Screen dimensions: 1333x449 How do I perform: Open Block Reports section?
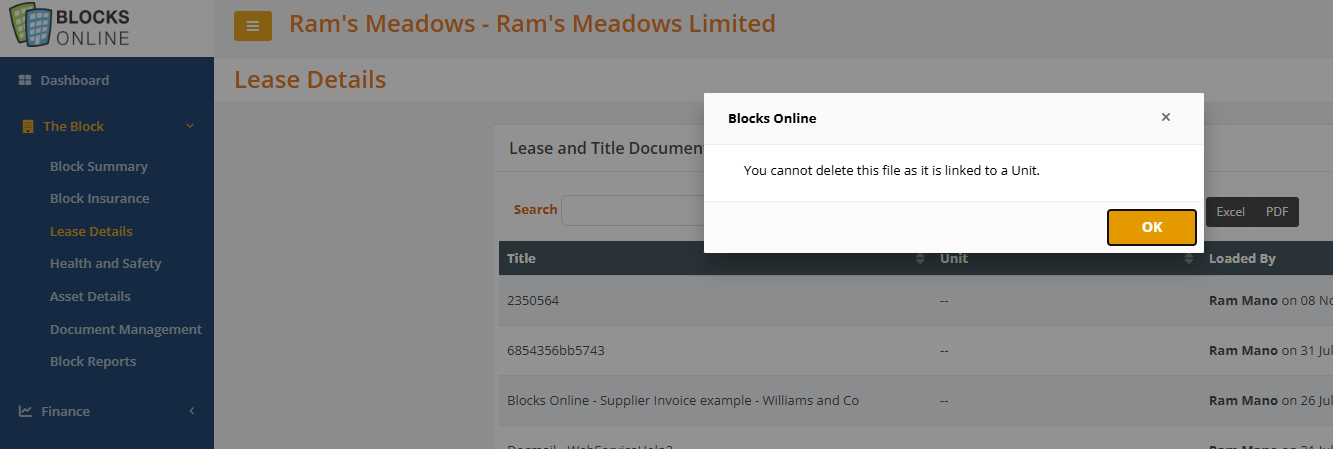coord(93,361)
